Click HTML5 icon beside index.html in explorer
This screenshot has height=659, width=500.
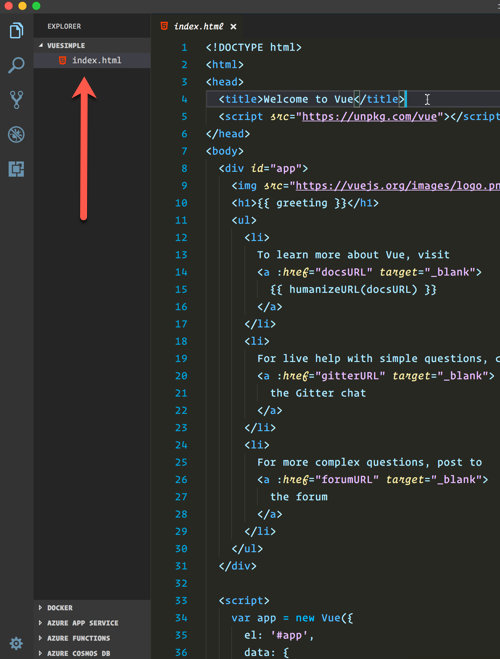coord(62,60)
